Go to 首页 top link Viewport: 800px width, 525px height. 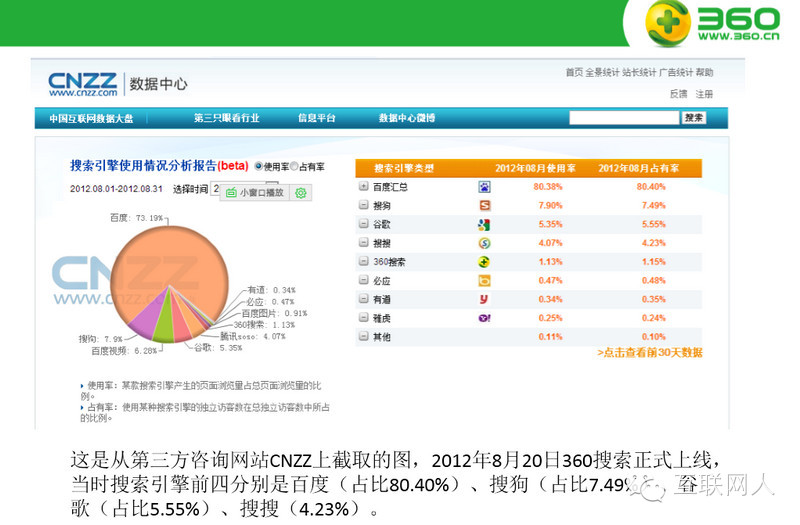(573, 72)
